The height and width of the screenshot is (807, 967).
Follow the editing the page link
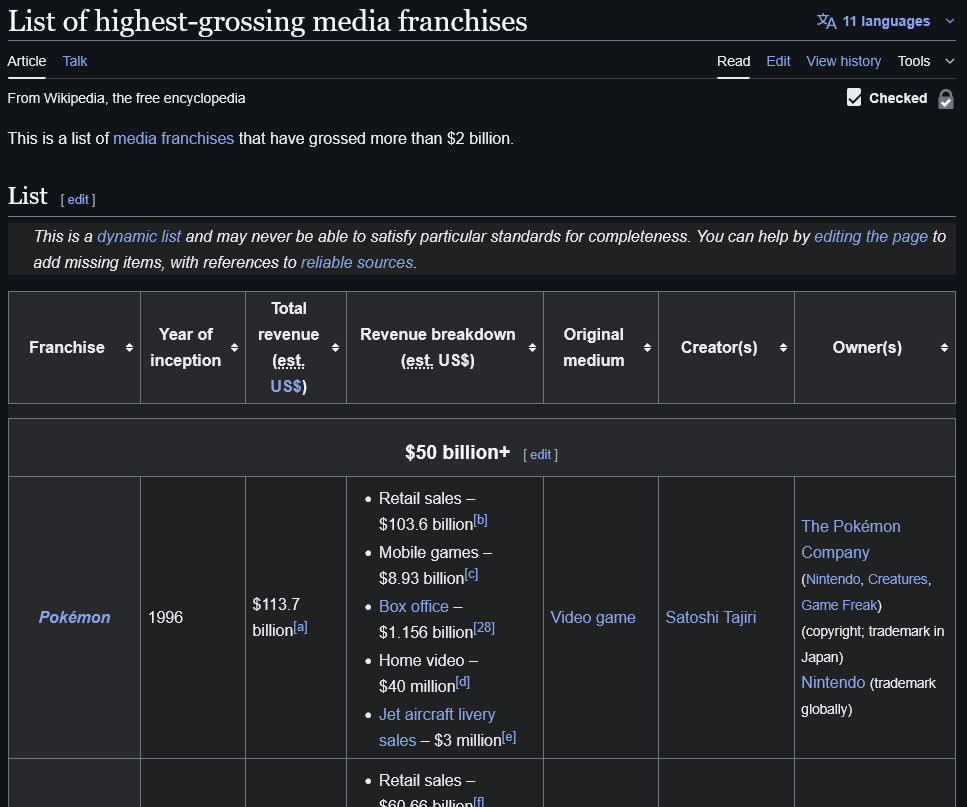(x=871, y=236)
